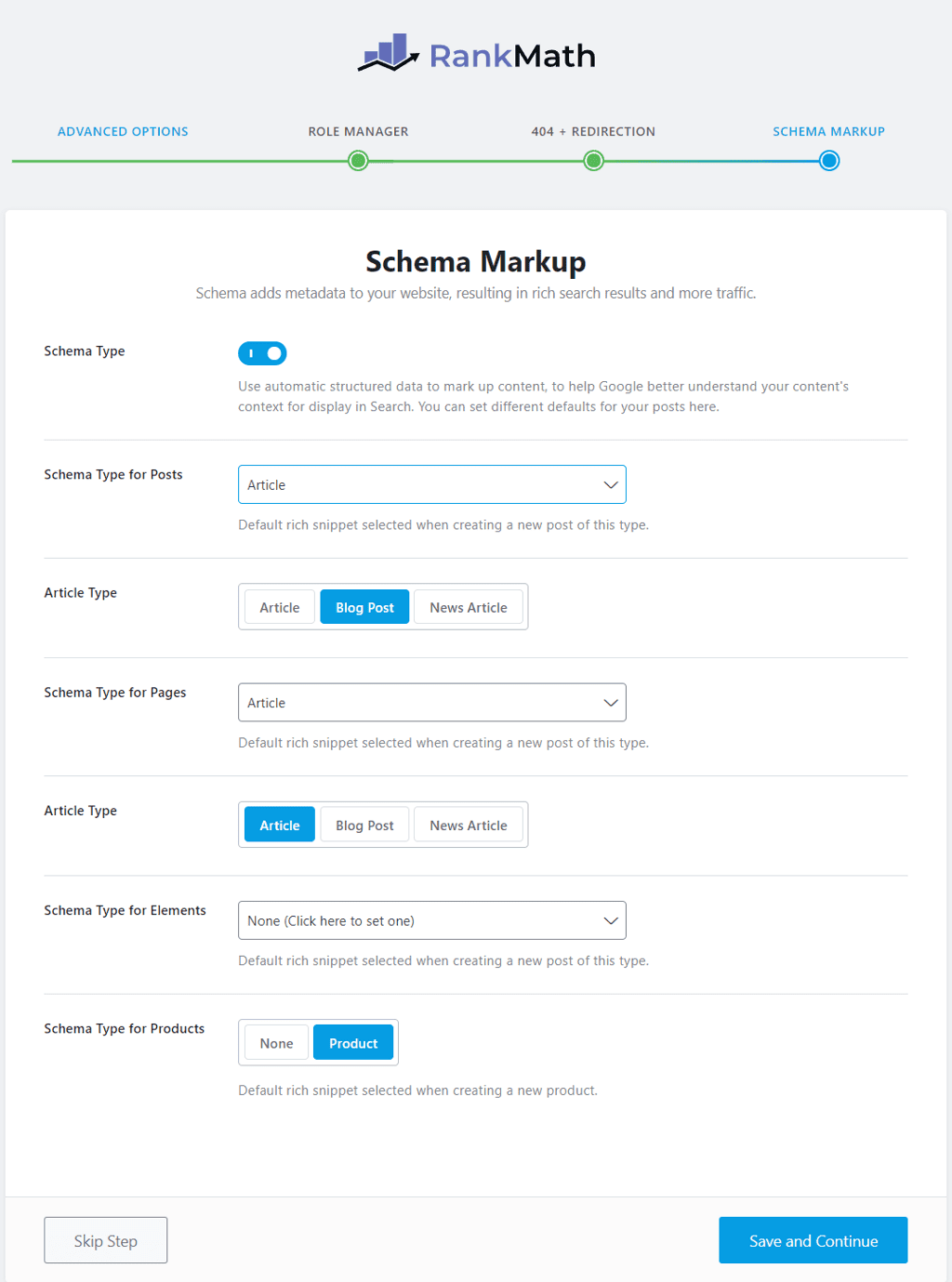952x1282 pixels.
Task: Choose None for Products schema type
Action: point(276,1043)
